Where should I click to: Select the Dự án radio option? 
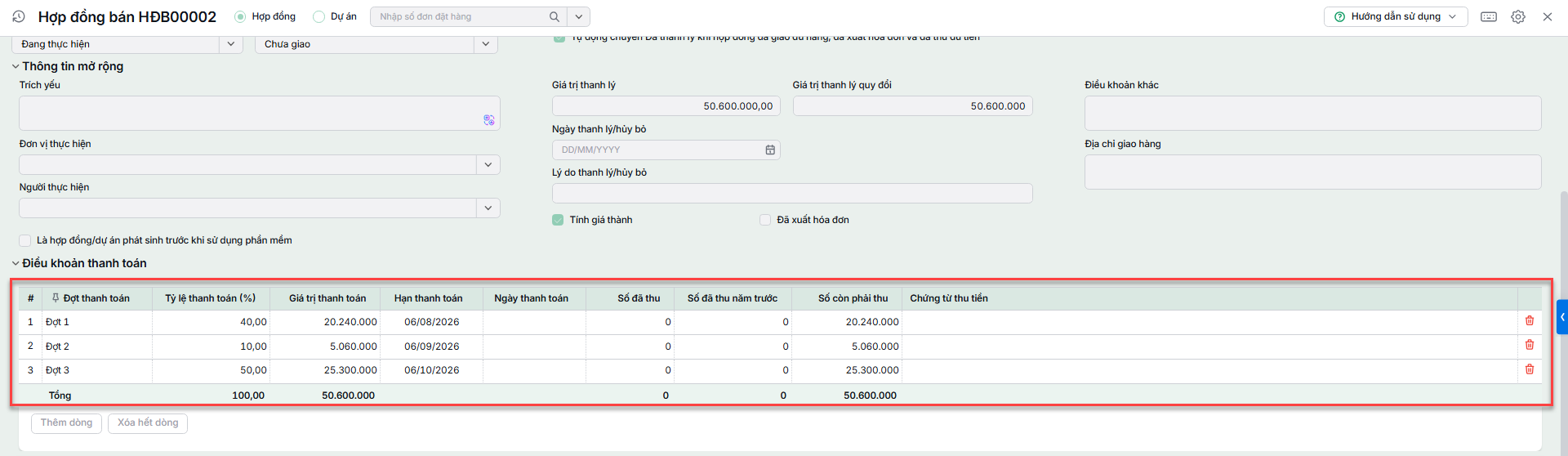click(x=319, y=16)
